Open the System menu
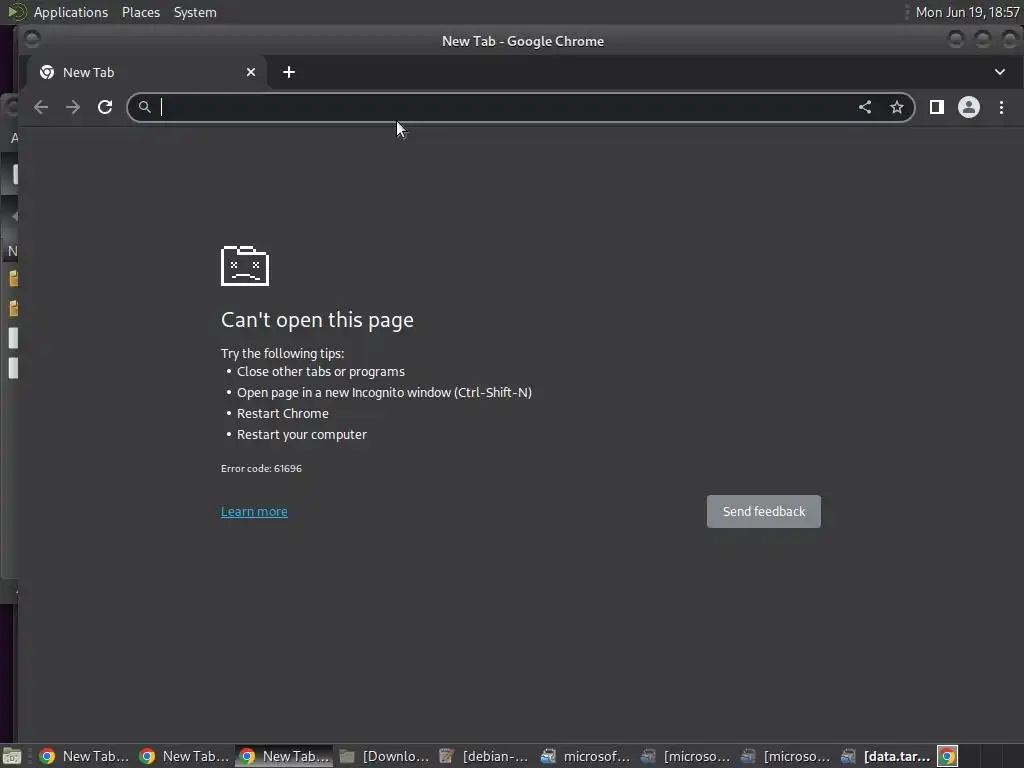Viewport: 1024px width, 768px height. (x=195, y=12)
